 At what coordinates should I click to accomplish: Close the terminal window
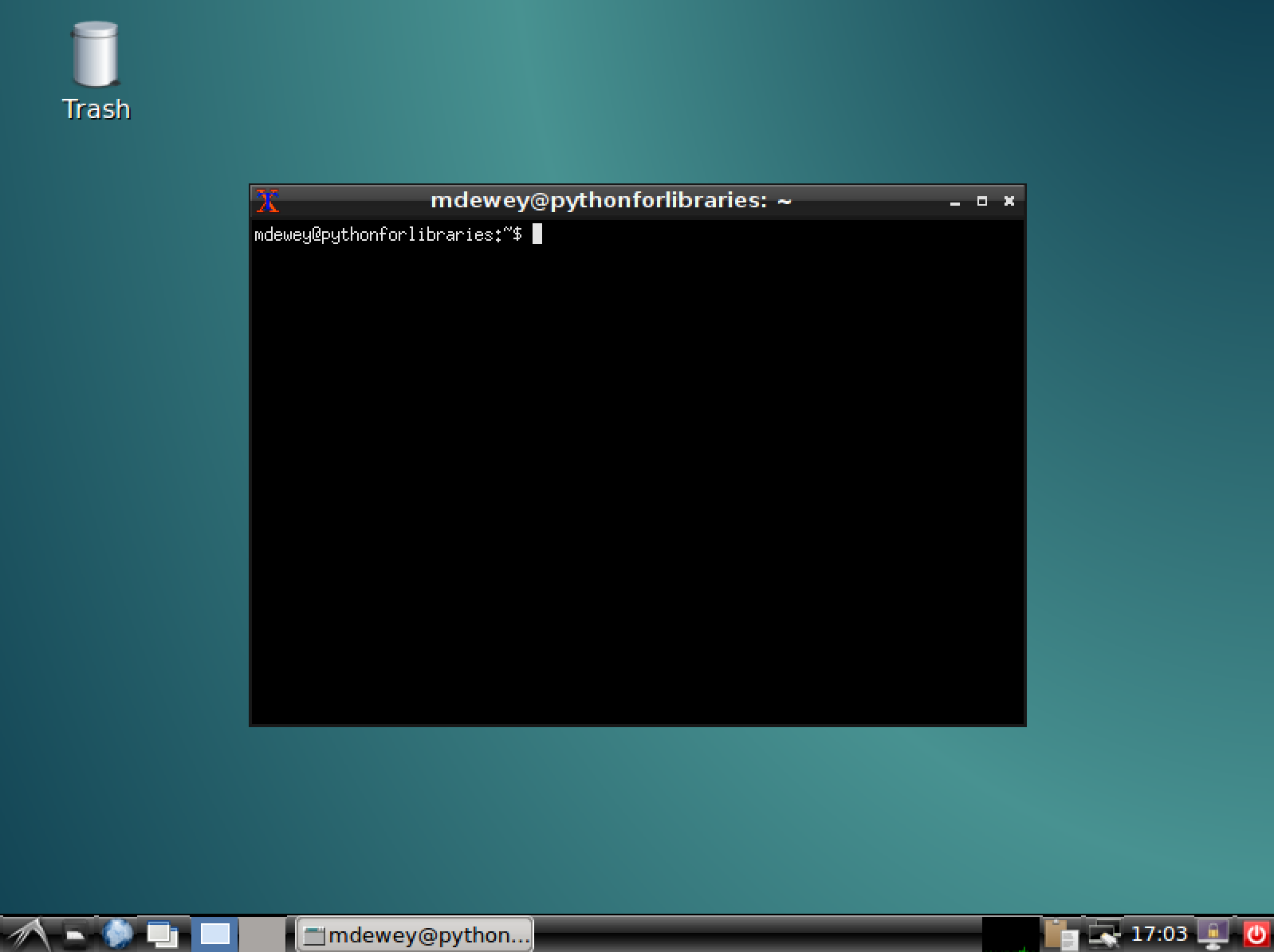1009,202
